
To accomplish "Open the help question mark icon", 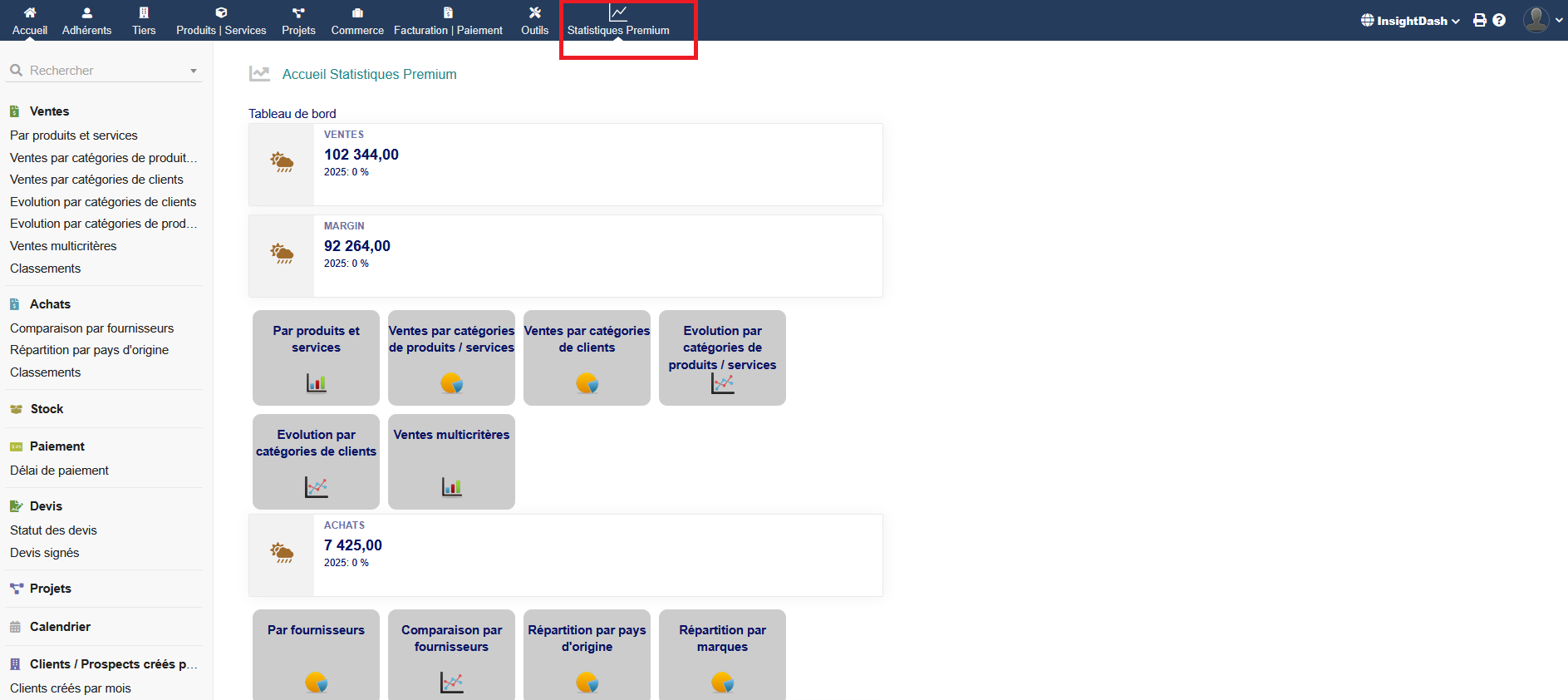I will point(1499,20).
